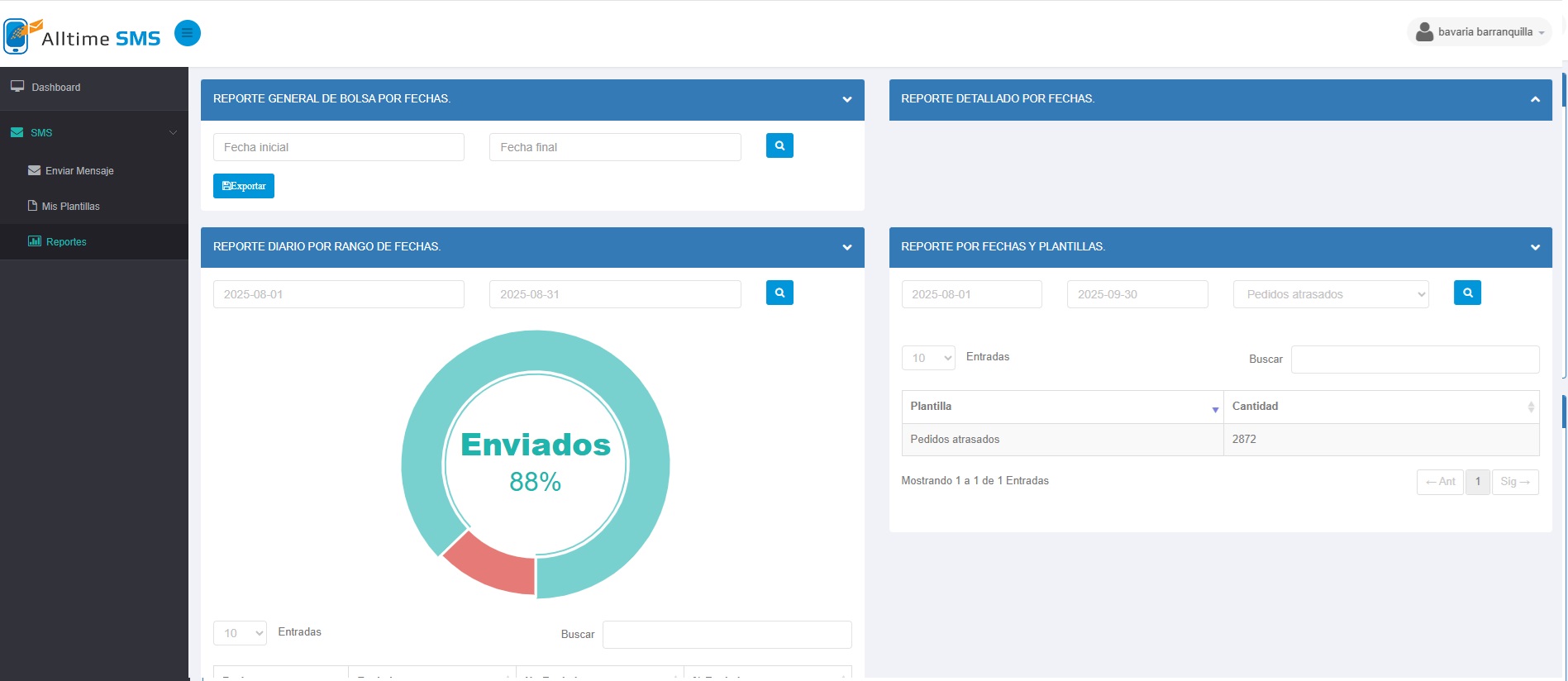Expand Reporte Detallado por Fechas panel
The image size is (1568, 681).
click(1535, 99)
